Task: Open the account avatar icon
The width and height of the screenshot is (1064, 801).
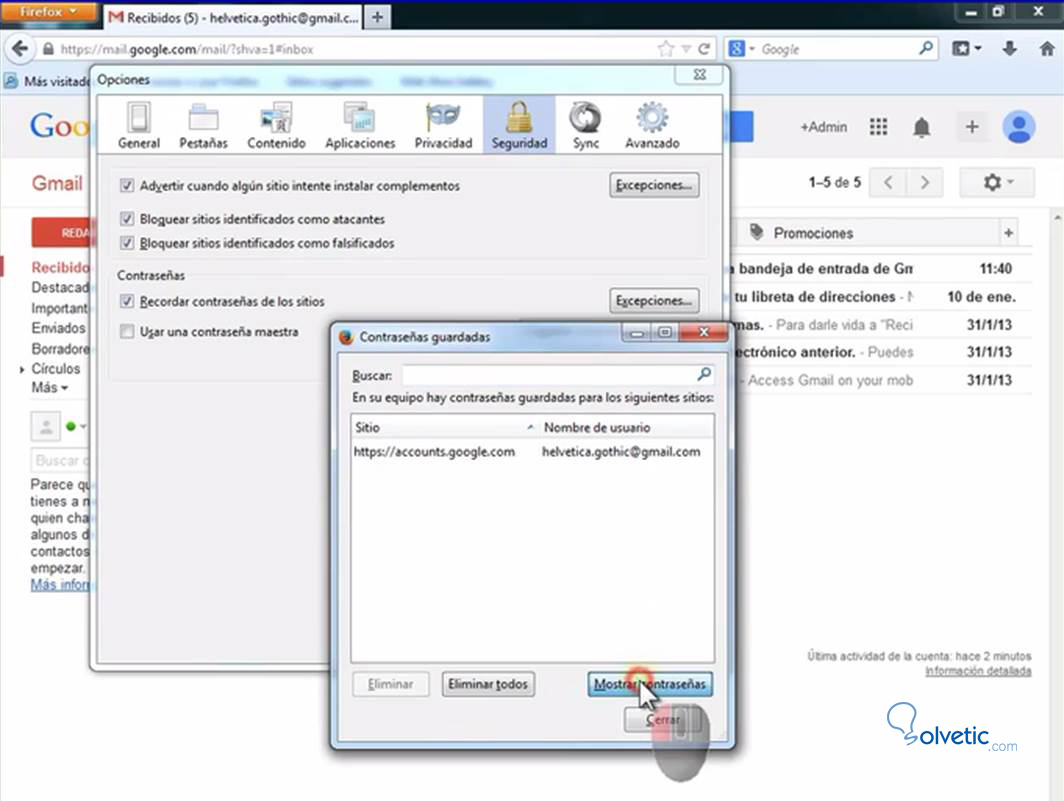Action: 1019,127
